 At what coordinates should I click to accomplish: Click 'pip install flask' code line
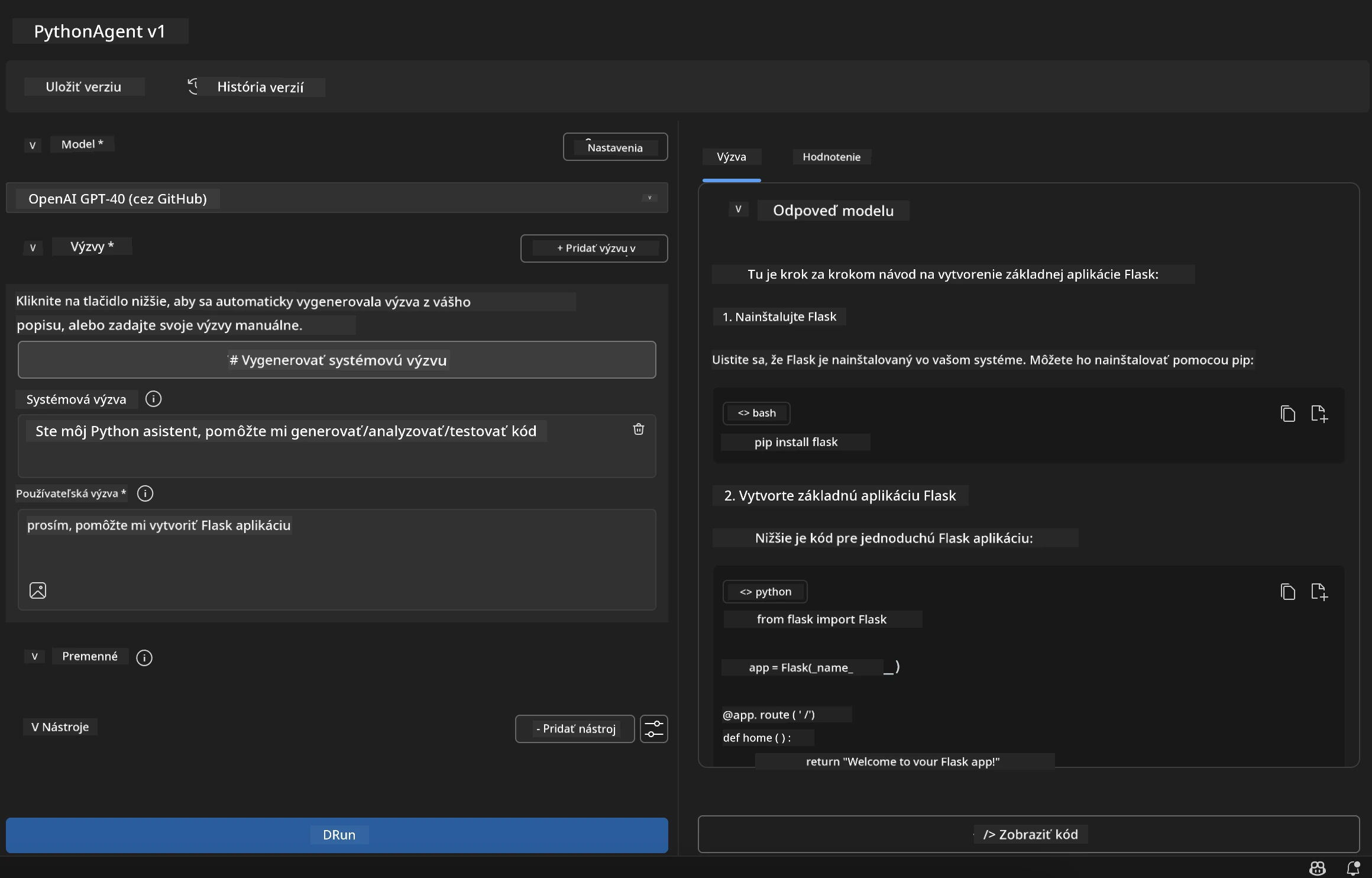click(795, 442)
